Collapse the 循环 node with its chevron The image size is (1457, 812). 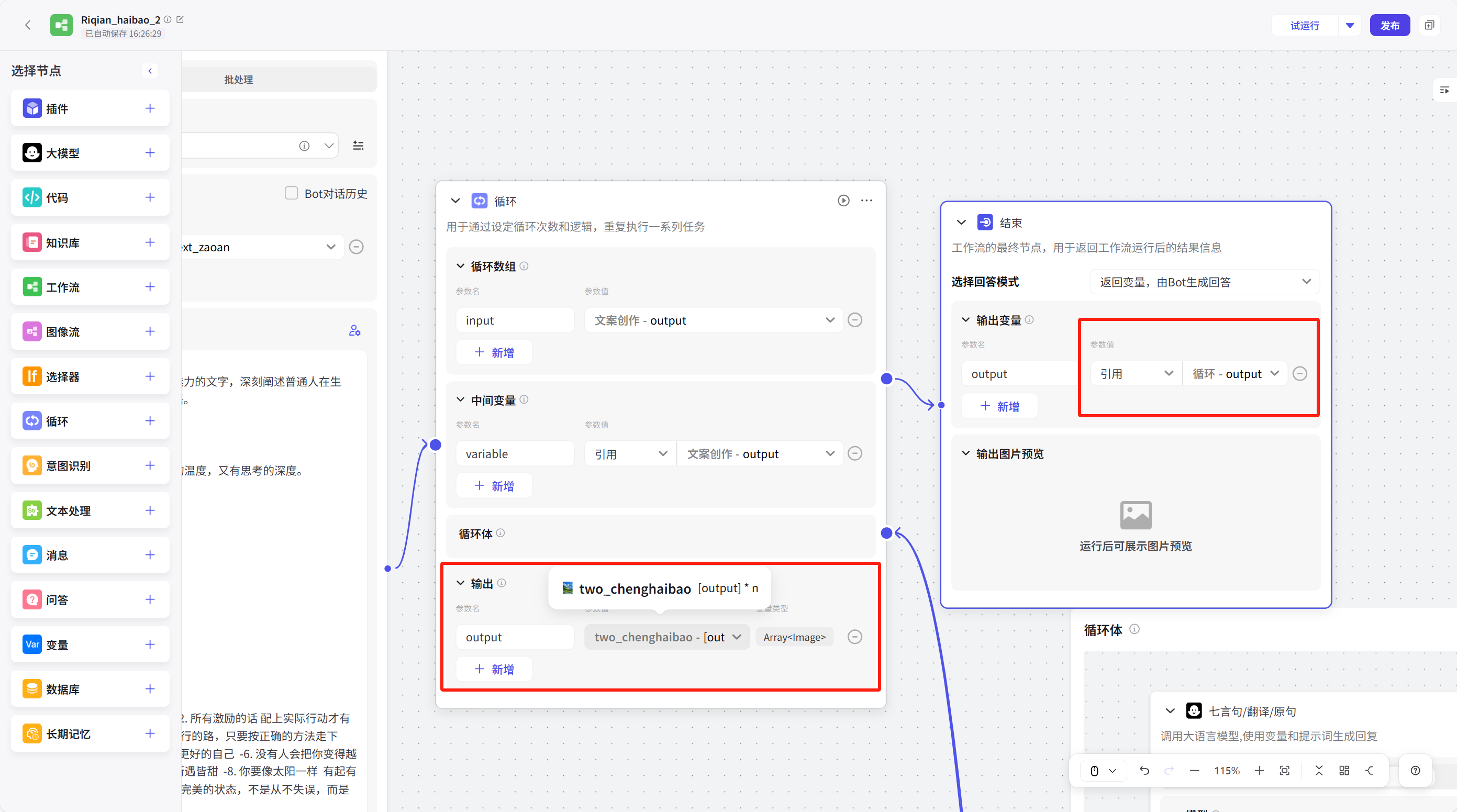point(455,201)
